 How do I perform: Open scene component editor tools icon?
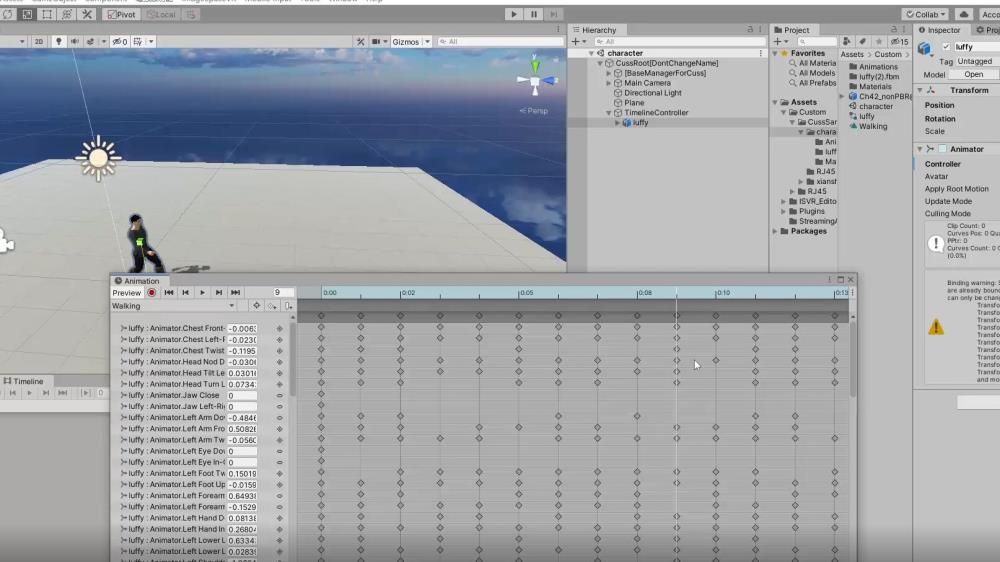click(x=360, y=41)
